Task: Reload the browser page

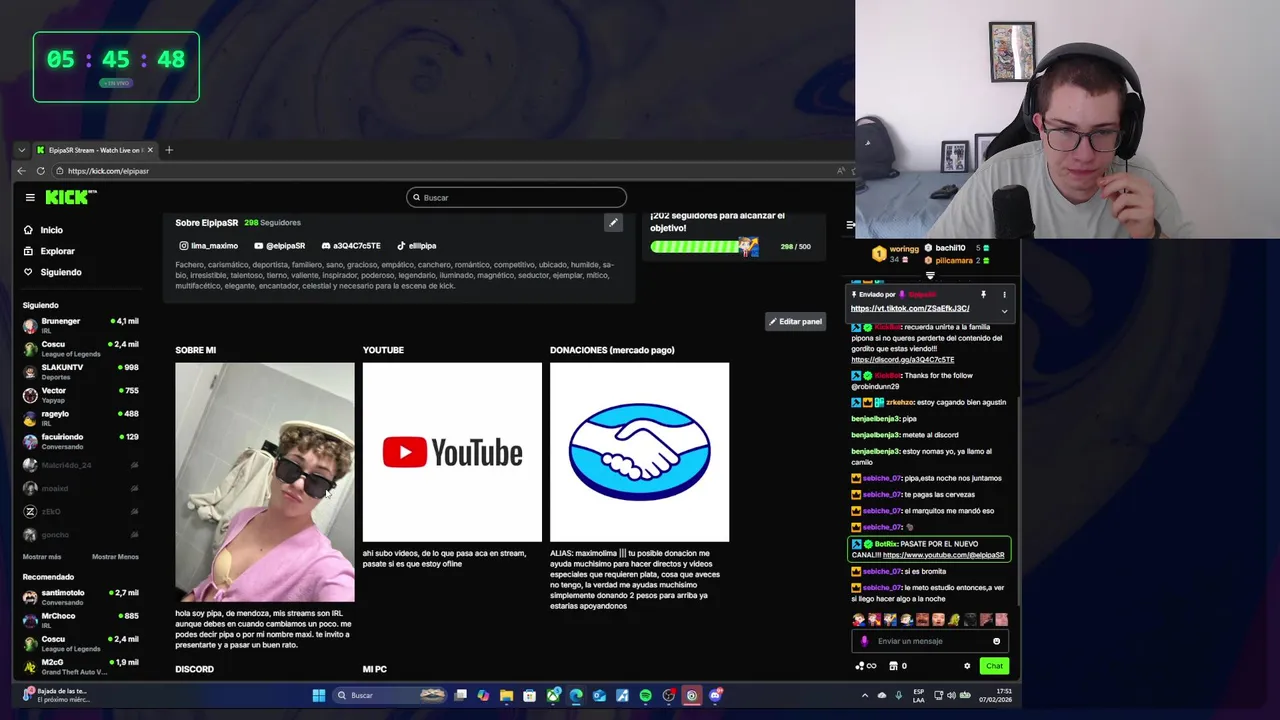Action: (x=41, y=171)
